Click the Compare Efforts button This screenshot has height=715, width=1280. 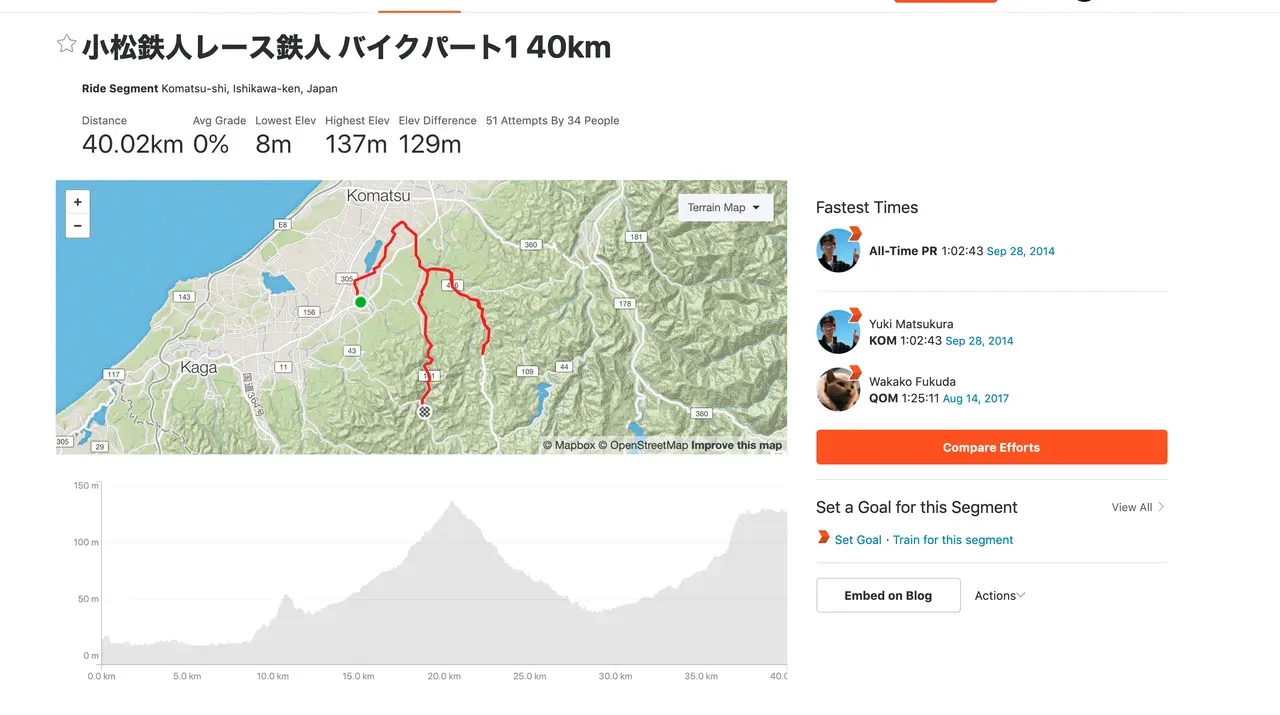pos(991,447)
